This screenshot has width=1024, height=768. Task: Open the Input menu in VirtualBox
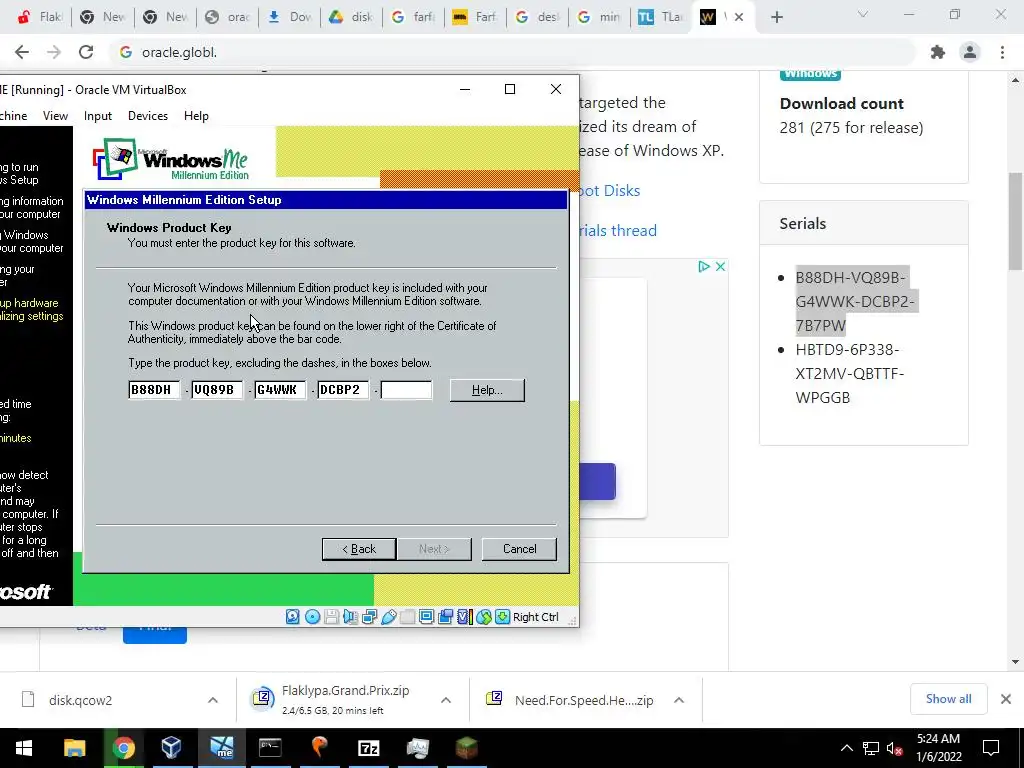pos(98,116)
